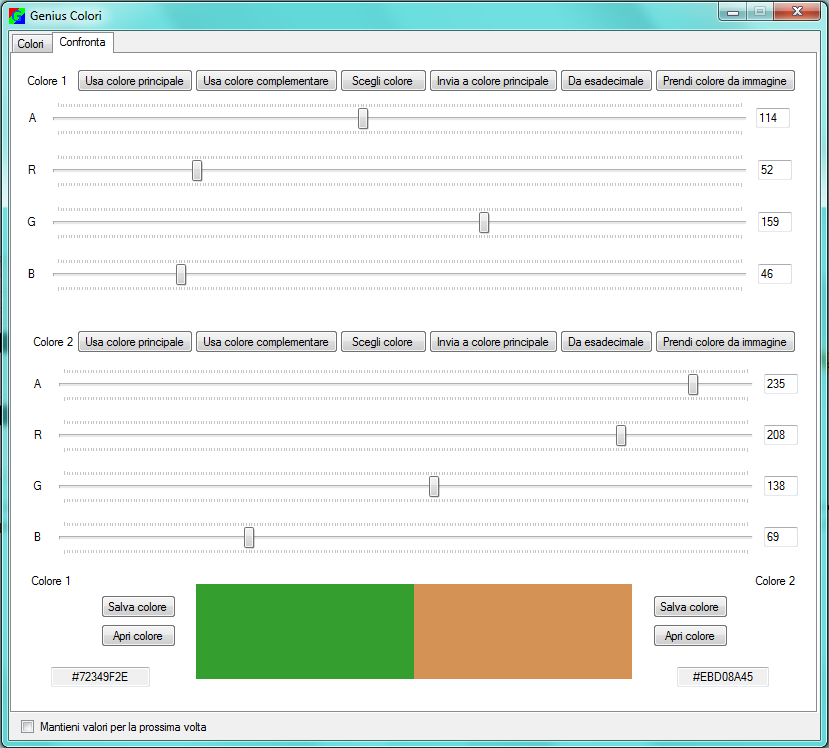Screen dimensions: 829x748
Task: Click the Colore 1 alpha slider thumb
Action: pos(363,118)
